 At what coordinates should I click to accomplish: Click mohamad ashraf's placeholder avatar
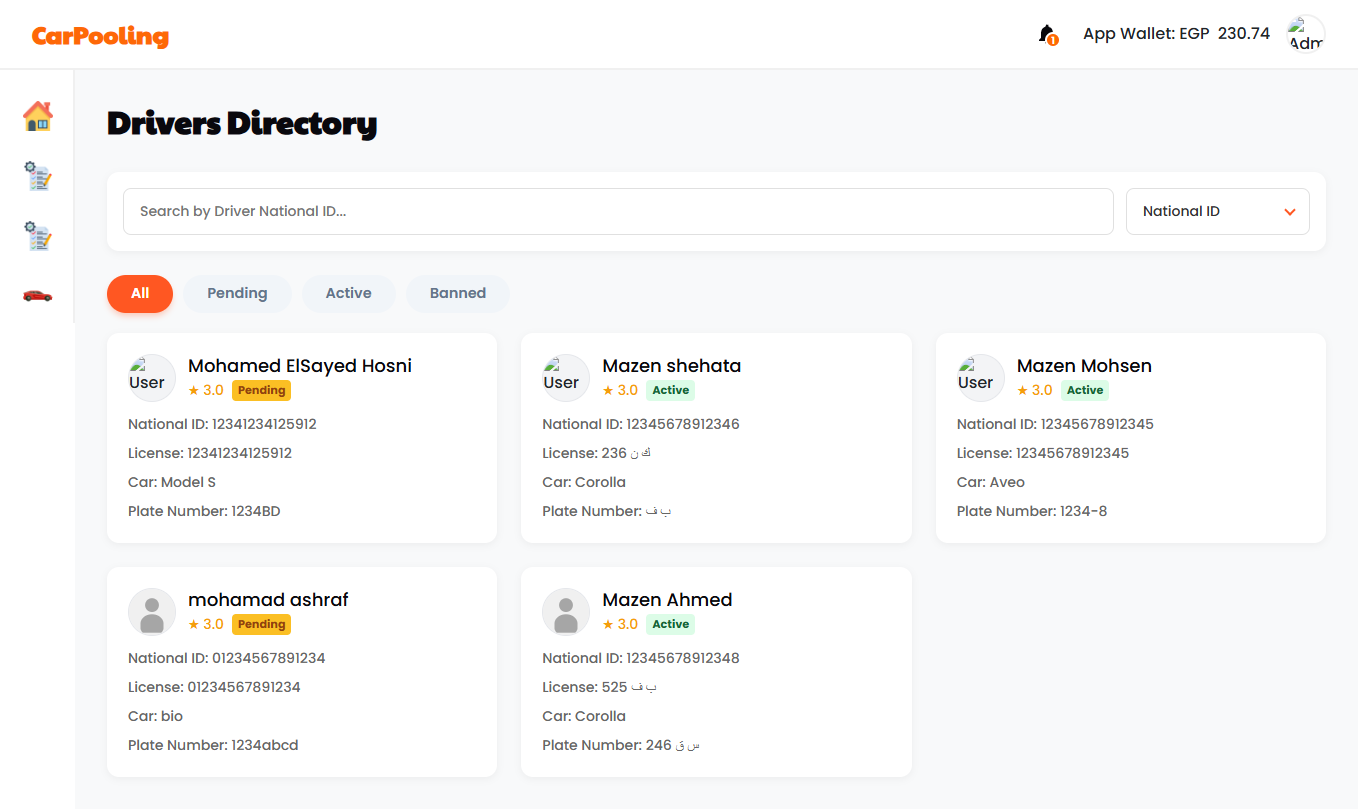pos(152,611)
